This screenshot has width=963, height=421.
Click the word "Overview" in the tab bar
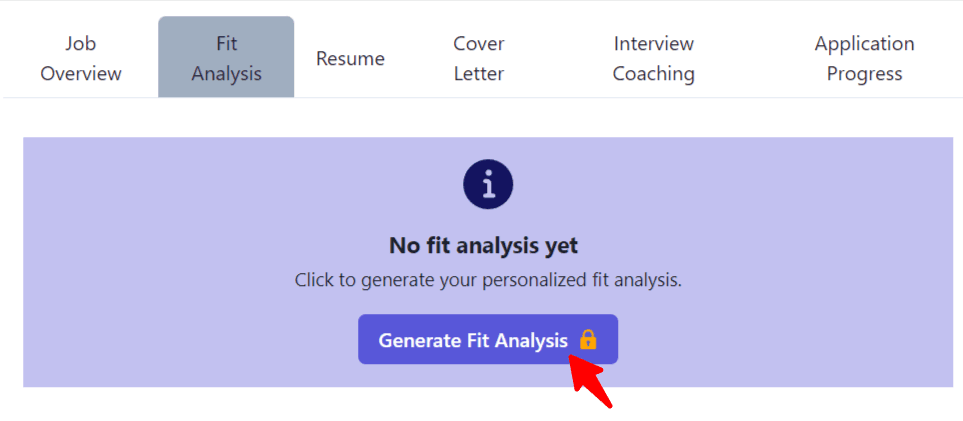pos(81,74)
